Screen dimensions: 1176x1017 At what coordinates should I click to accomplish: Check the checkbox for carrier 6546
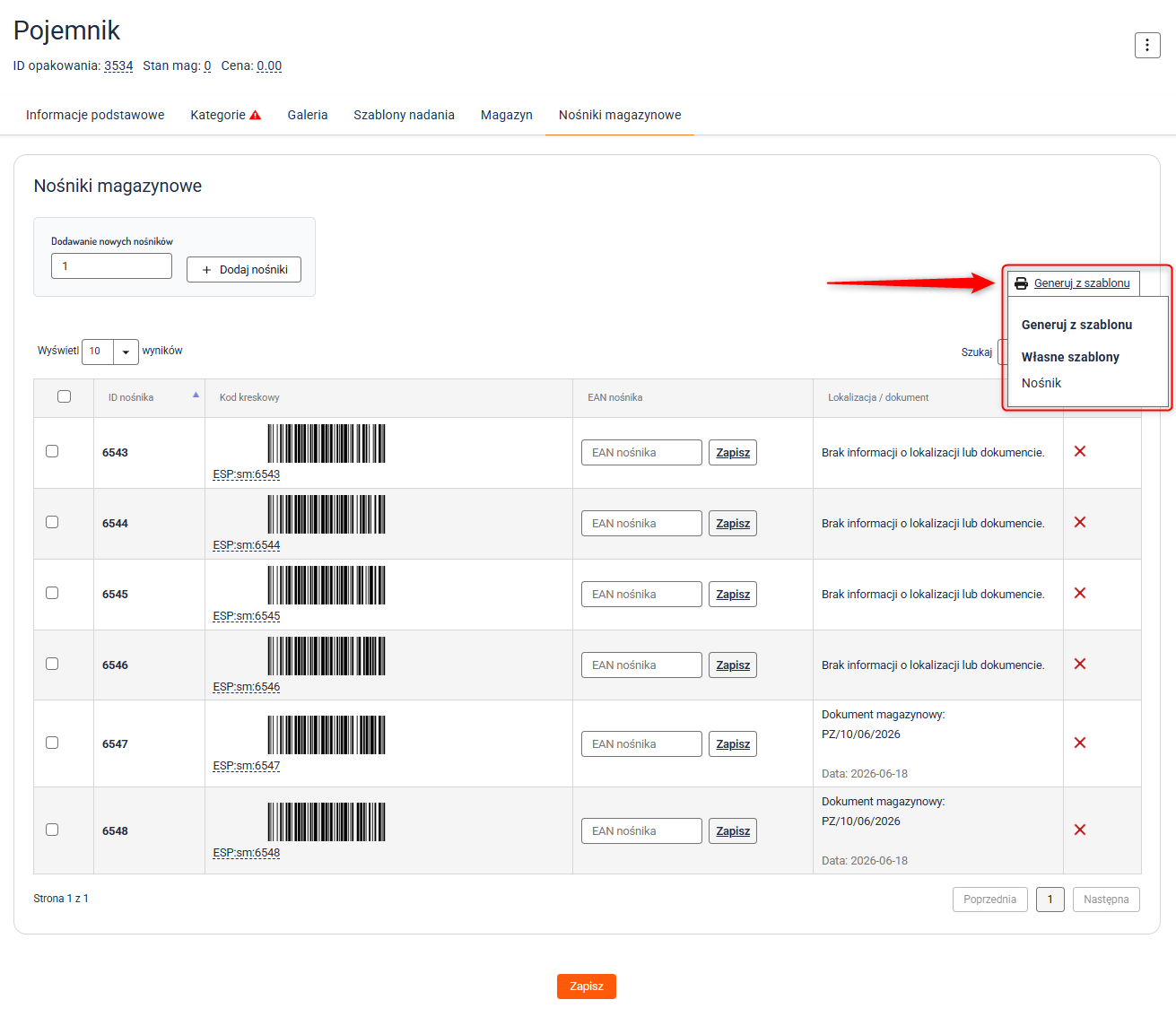tap(52, 664)
